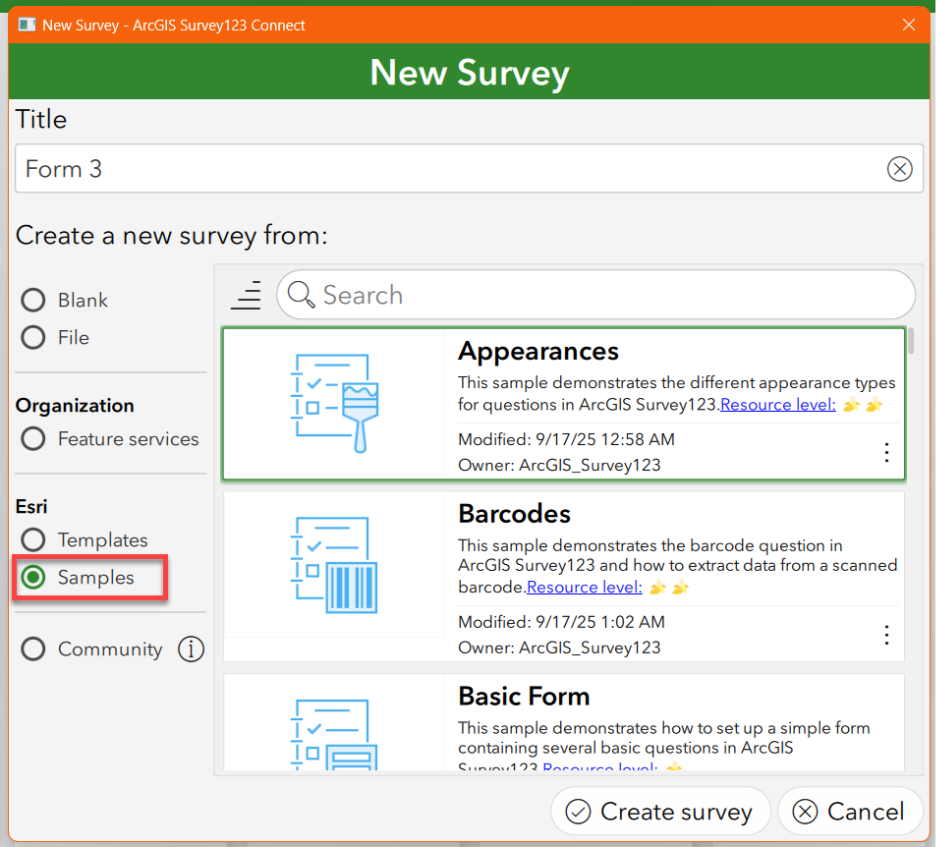The width and height of the screenshot is (936, 847).
Task: Click the samples list scrollbar
Action: [911, 340]
